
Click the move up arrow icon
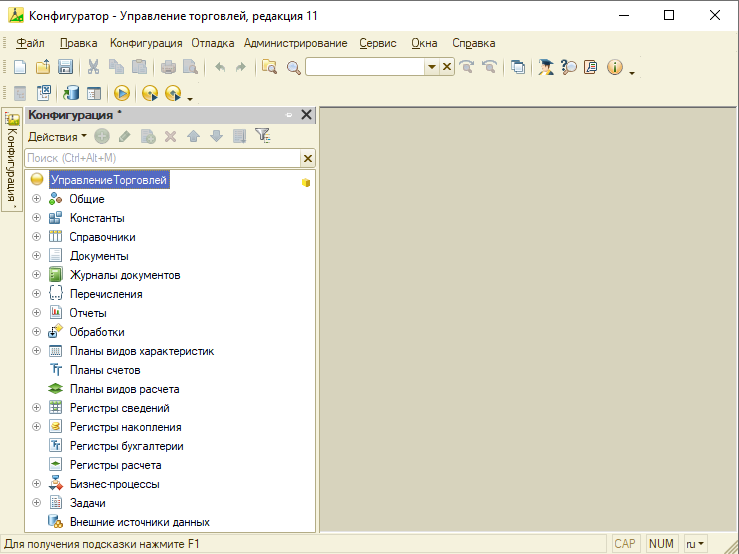pyautogui.click(x=193, y=137)
